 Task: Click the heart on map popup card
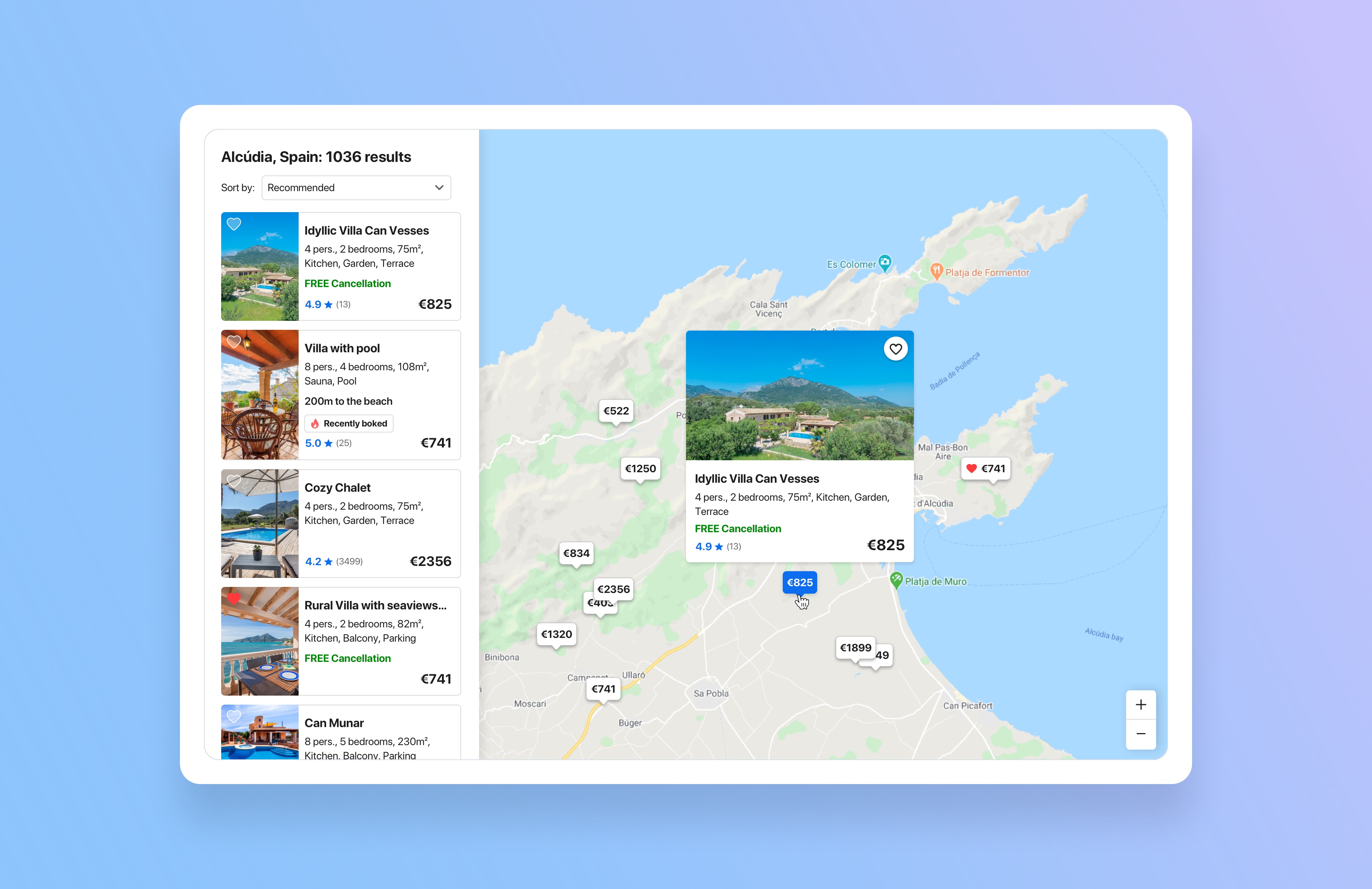point(895,349)
